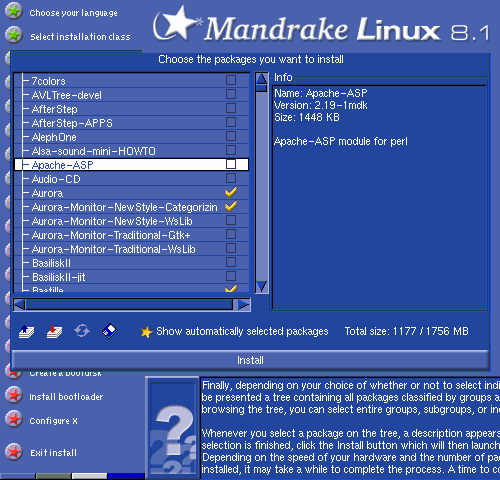Viewport: 500px width, 480px height.
Task: Select the Exit install step
Action: pos(53,453)
